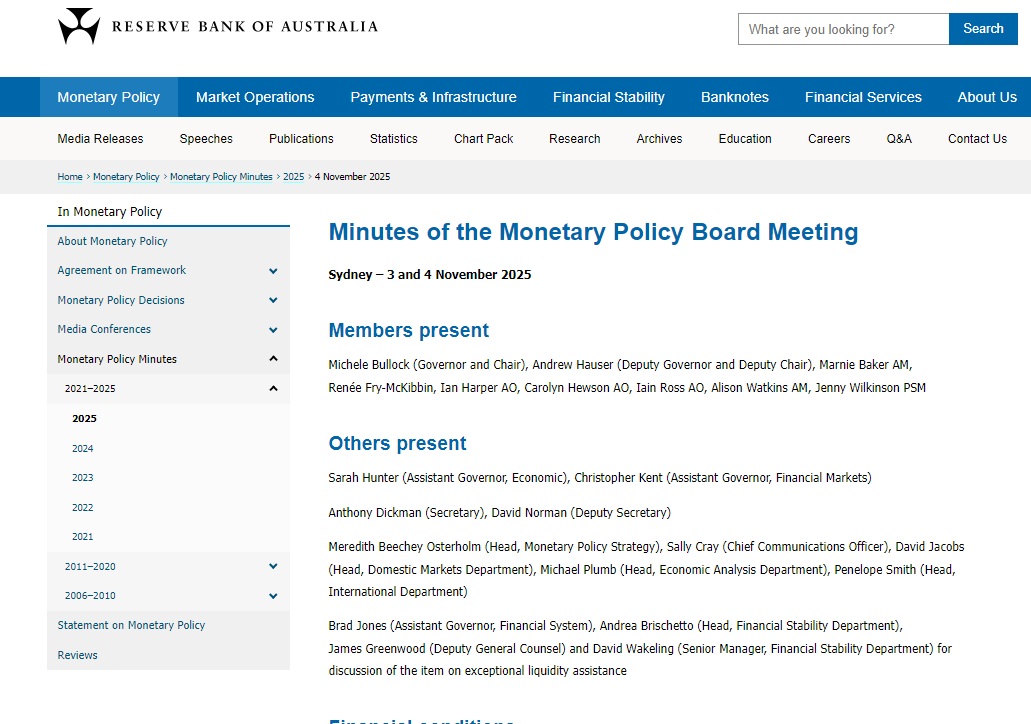Expand the Agreement on Framework chevron
Viewport: 1031px width, 724px height.
[x=274, y=271]
